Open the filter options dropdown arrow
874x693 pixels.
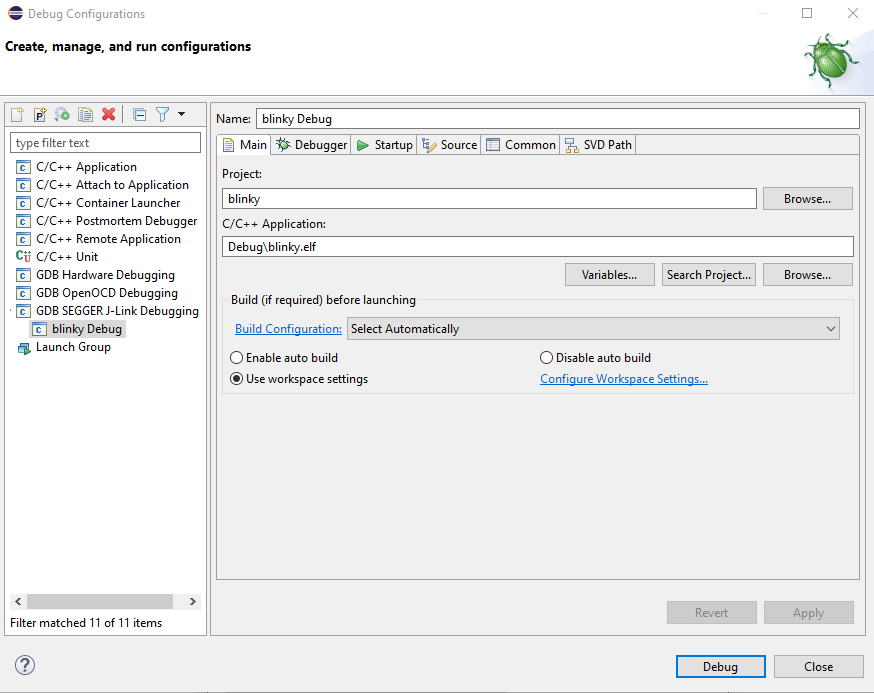pos(182,115)
